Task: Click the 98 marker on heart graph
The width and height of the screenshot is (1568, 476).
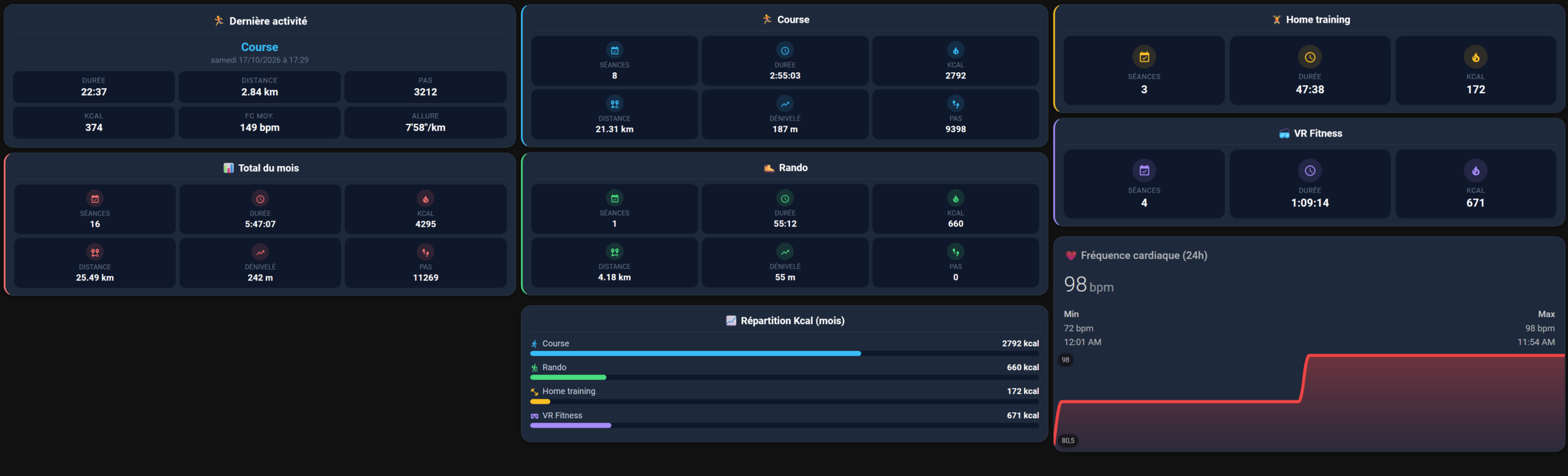Action: point(1066,360)
